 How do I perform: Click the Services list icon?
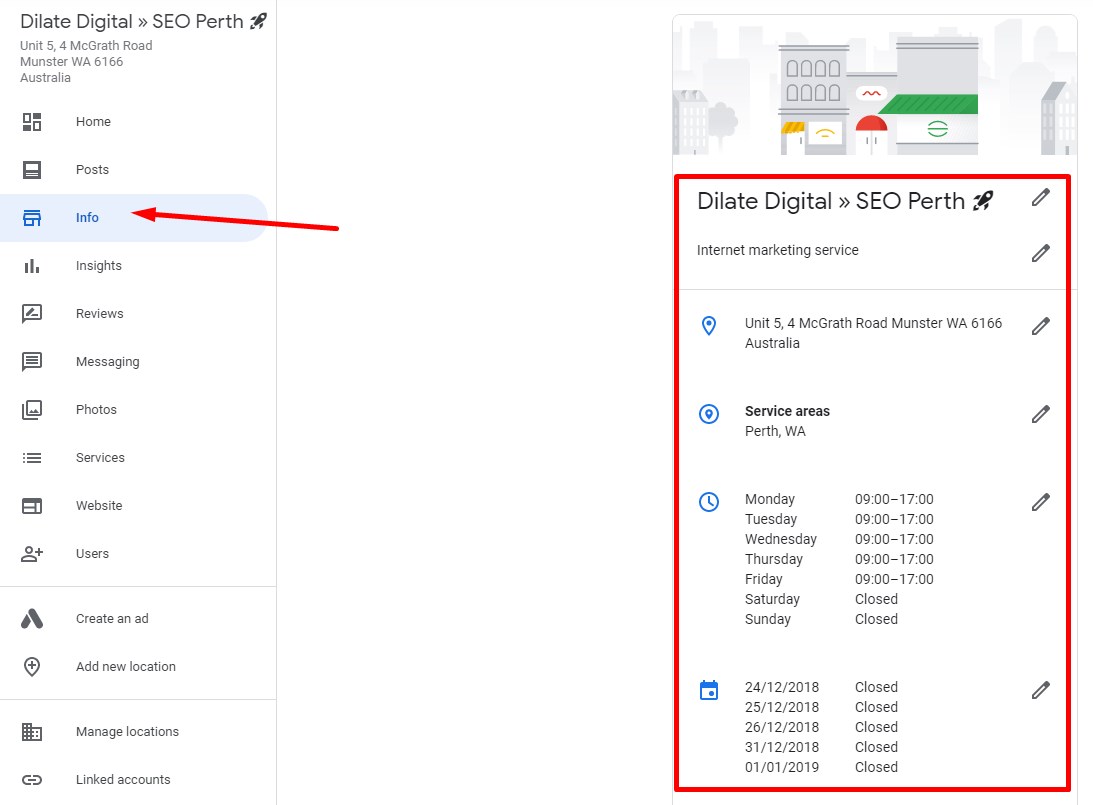pos(32,458)
